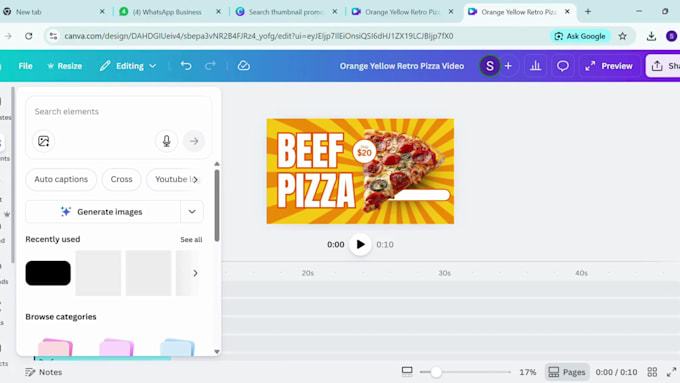Screen dimensions: 680x383
Task: Bookmark this page with the star
Action: 623,36
